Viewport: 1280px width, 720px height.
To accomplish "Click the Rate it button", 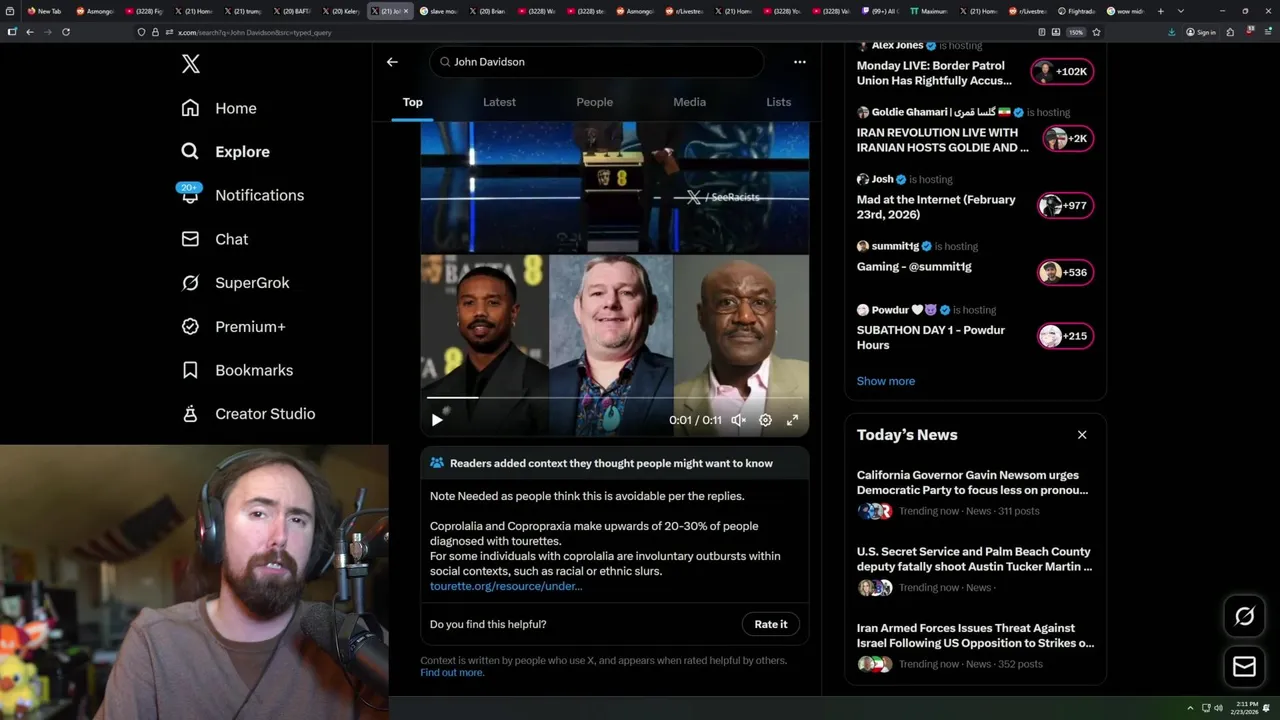I will pyautogui.click(x=770, y=624).
